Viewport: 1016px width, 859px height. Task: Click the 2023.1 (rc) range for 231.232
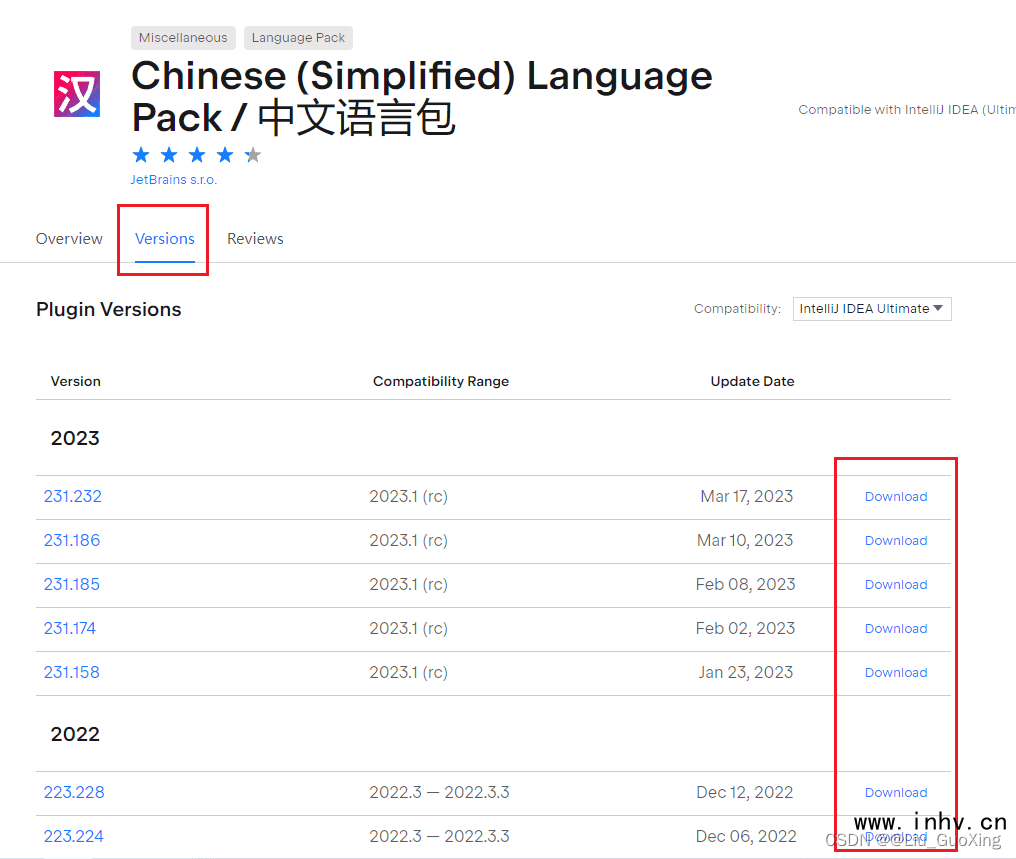point(408,496)
